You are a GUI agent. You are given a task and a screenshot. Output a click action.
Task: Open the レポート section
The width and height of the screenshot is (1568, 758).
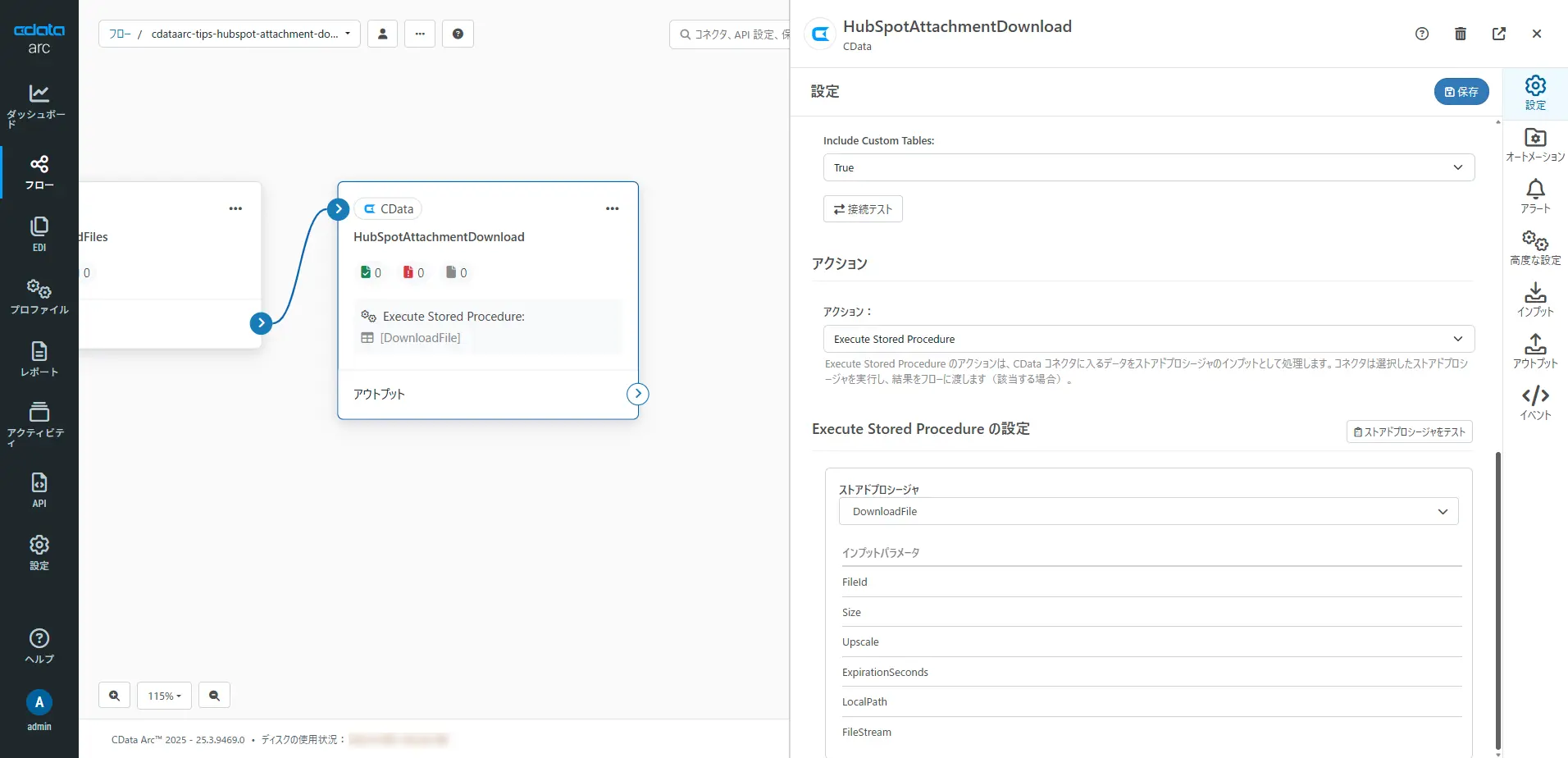(x=39, y=358)
